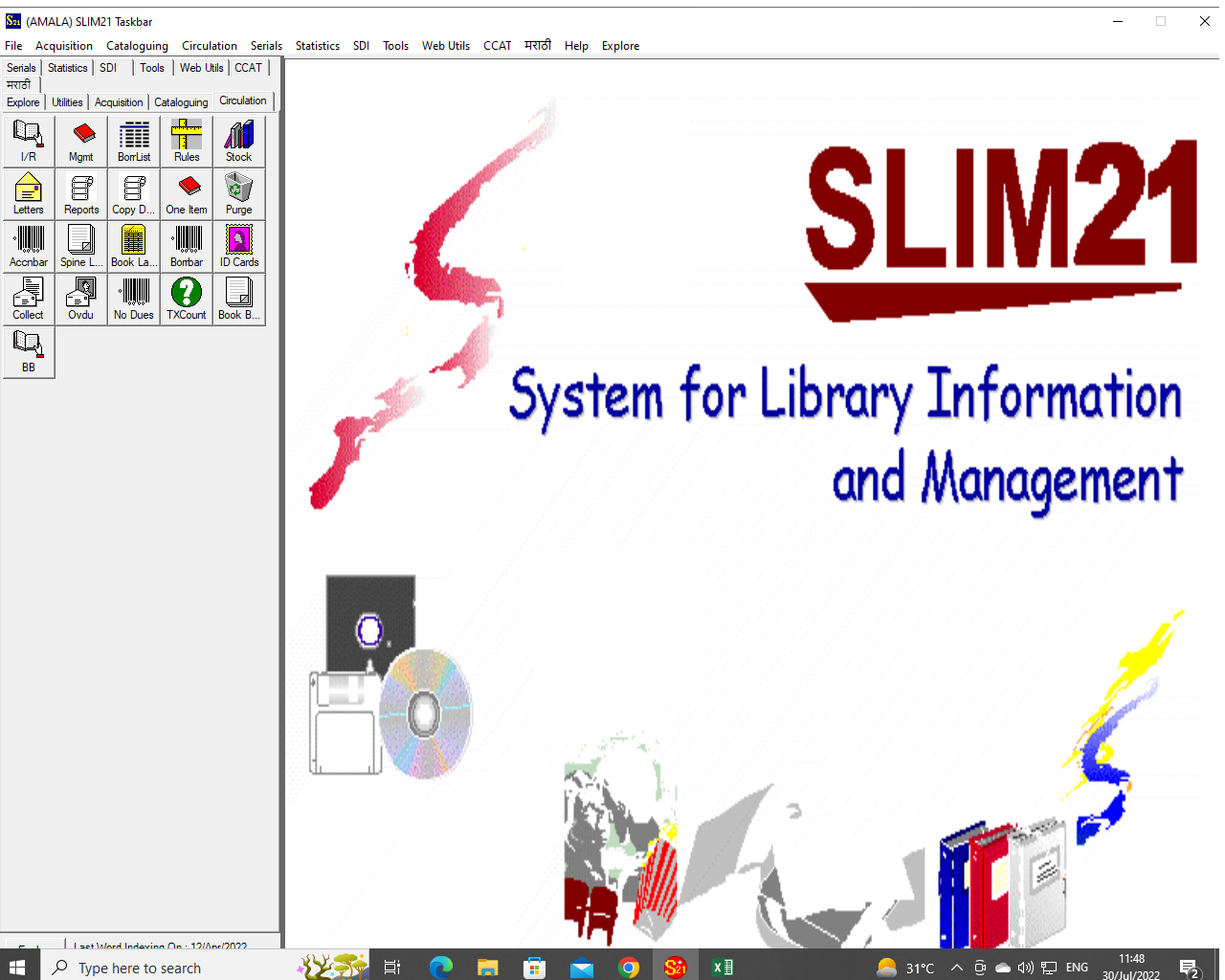Viewport: 1225px width, 980px height.
Task: Open ID Cards generator
Action: click(x=239, y=247)
